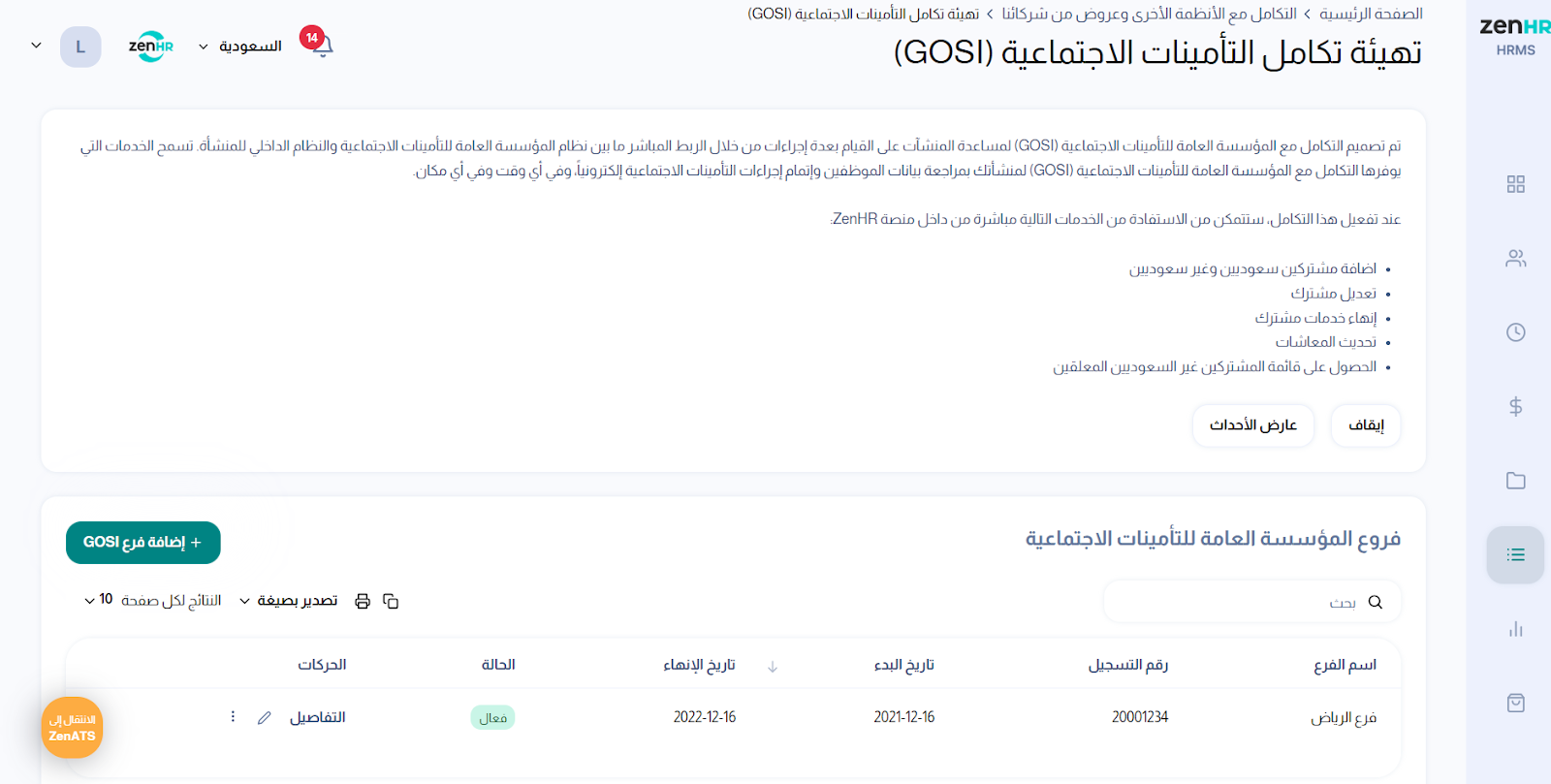Click the فرع الرياض branch name cell
The image size is (1551, 784).
coord(1344,718)
